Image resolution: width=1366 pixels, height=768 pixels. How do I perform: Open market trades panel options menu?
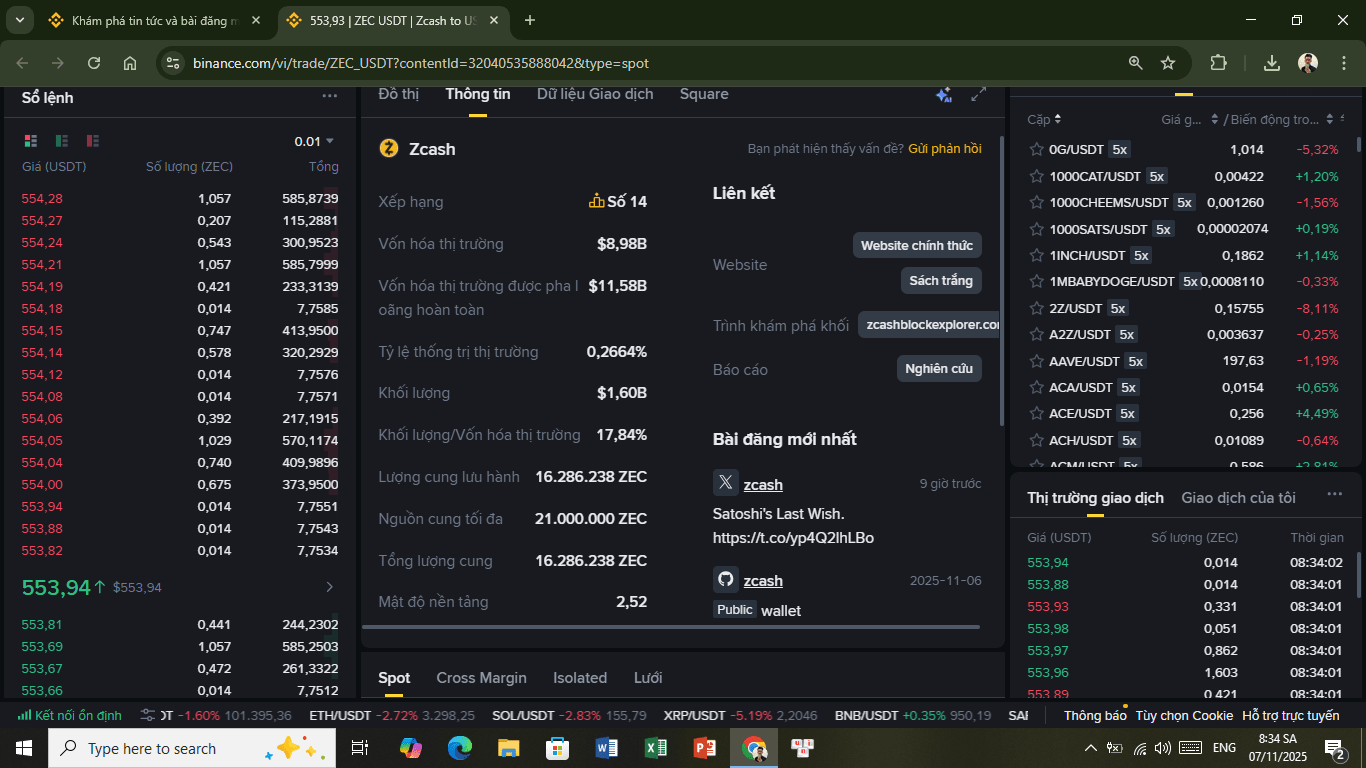coord(1335,494)
